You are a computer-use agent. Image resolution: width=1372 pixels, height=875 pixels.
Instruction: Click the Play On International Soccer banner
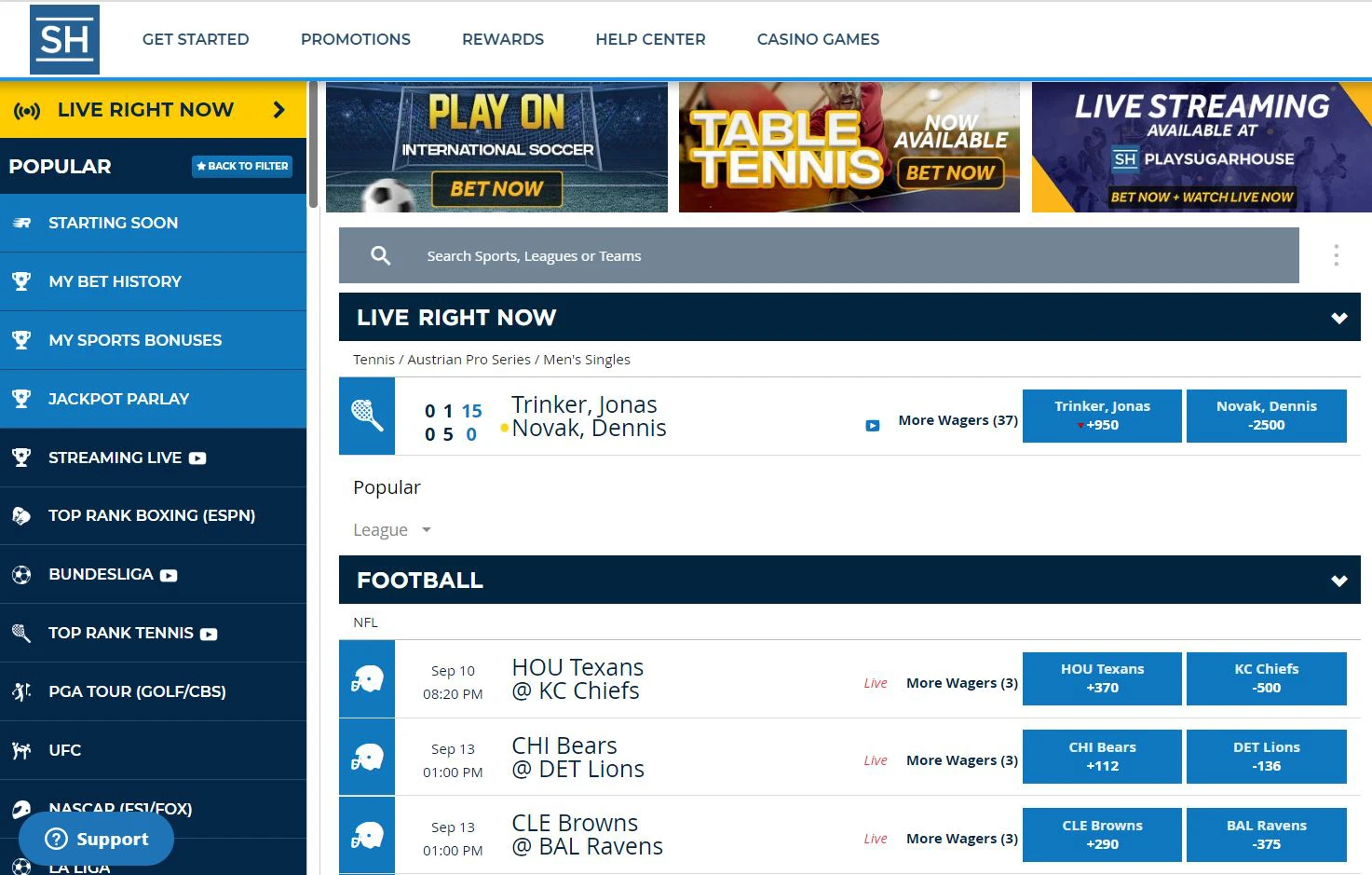click(x=496, y=147)
